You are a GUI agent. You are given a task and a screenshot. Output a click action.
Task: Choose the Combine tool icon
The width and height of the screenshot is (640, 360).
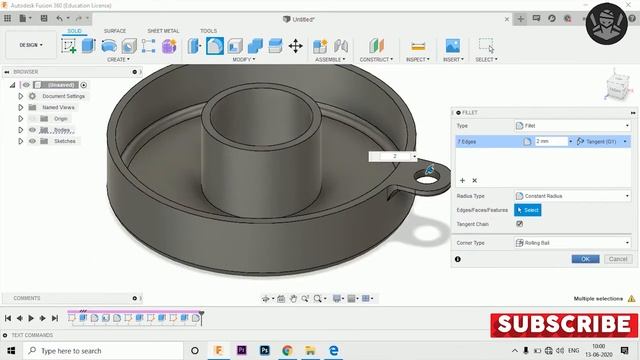256,46
